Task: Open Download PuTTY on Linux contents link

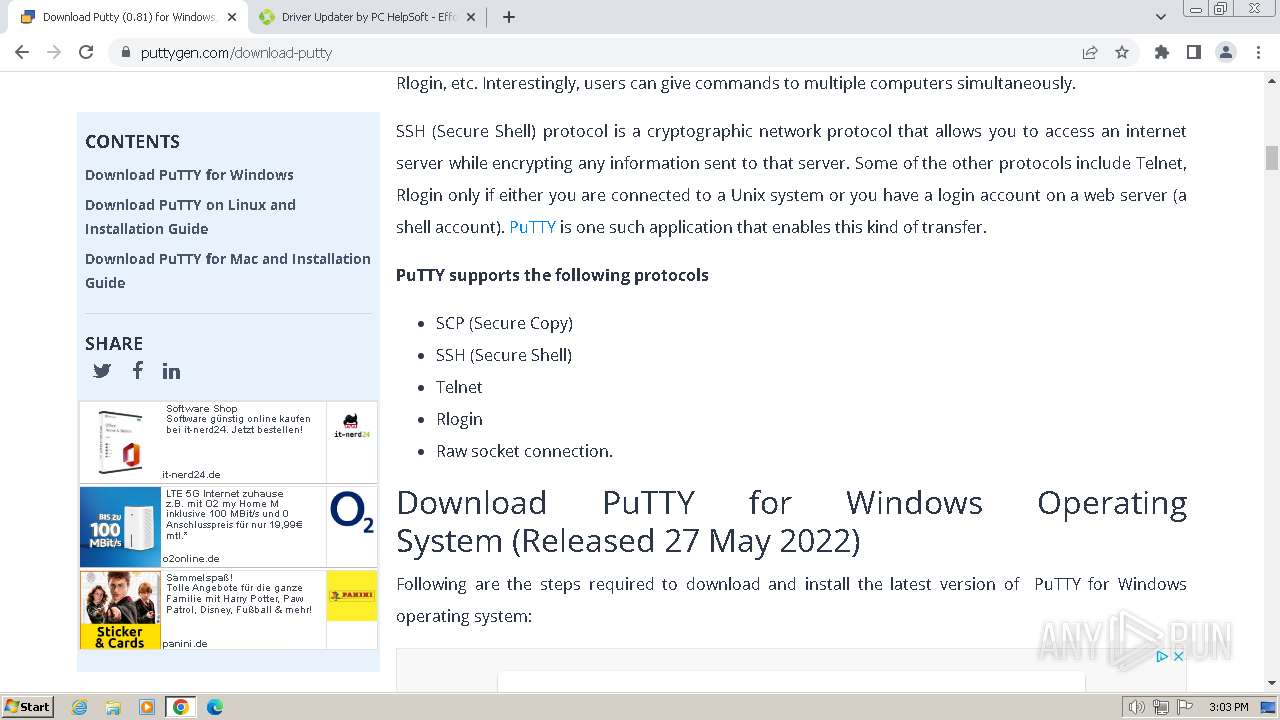Action: [x=190, y=217]
